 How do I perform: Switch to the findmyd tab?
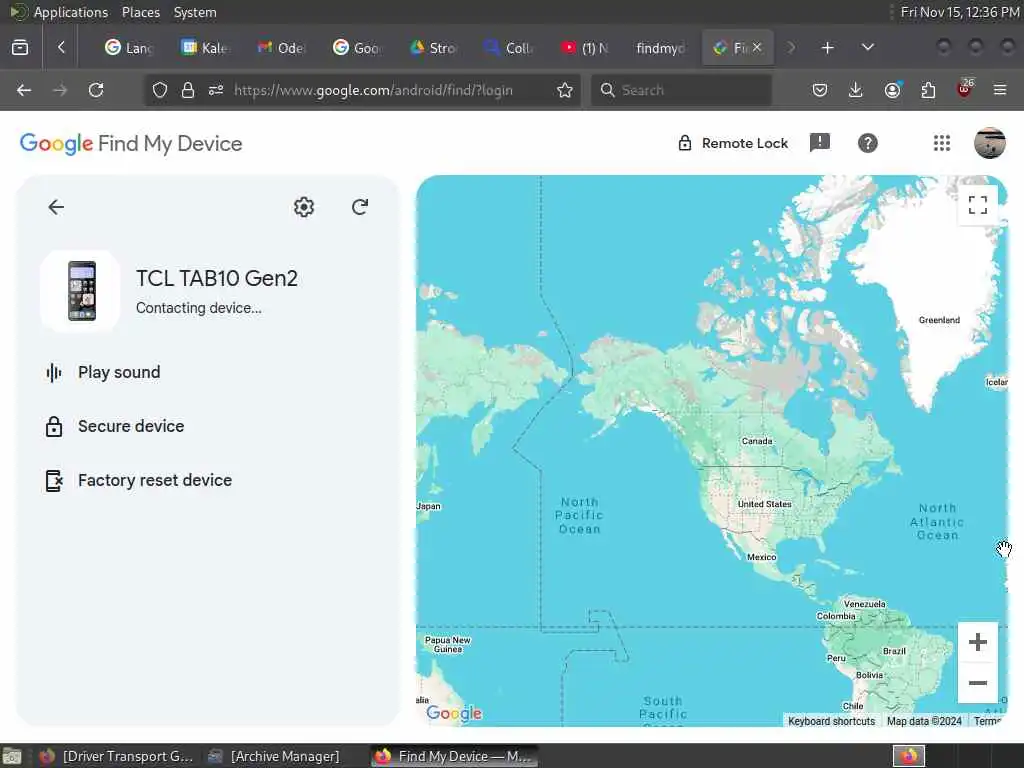(660, 48)
